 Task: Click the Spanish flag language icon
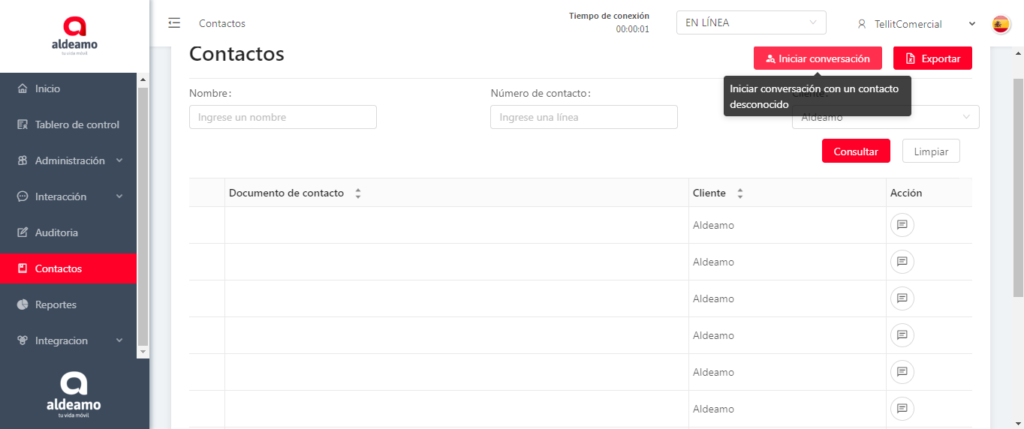coord(1000,24)
